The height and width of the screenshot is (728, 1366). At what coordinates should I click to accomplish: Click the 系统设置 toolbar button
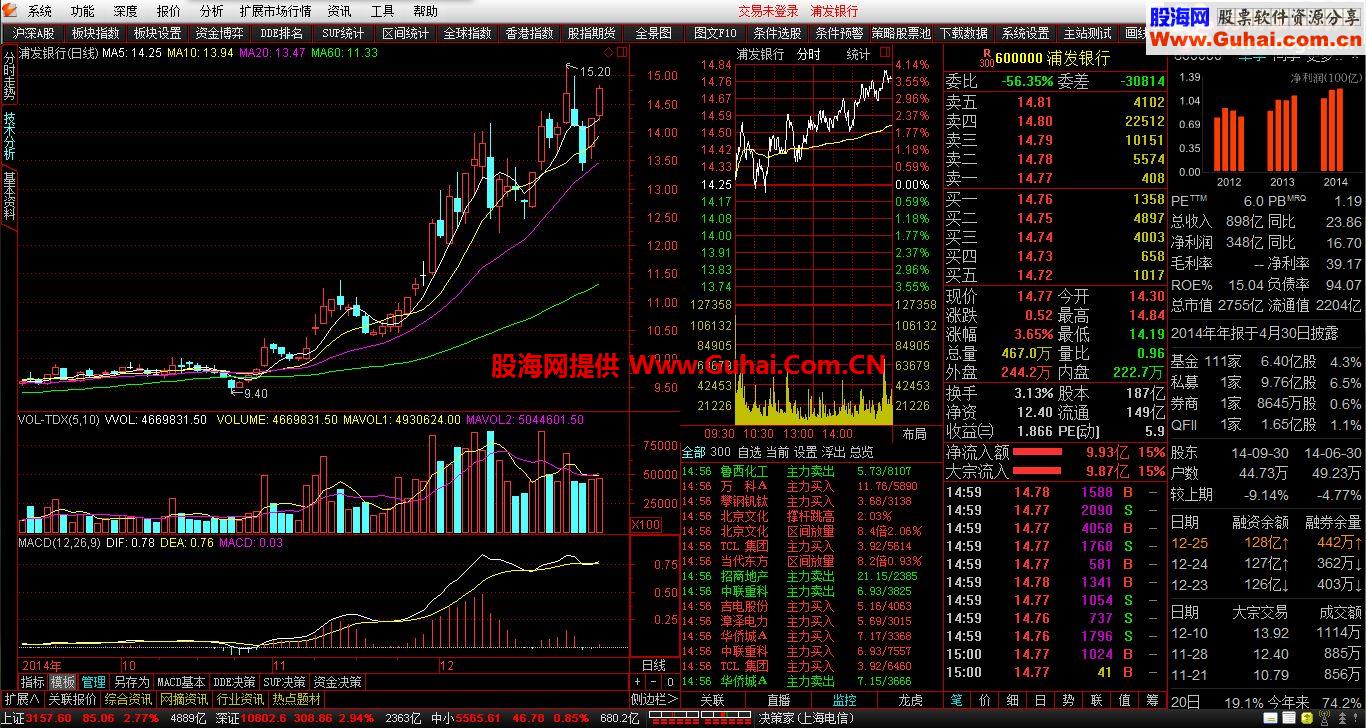pyautogui.click(x=1025, y=33)
